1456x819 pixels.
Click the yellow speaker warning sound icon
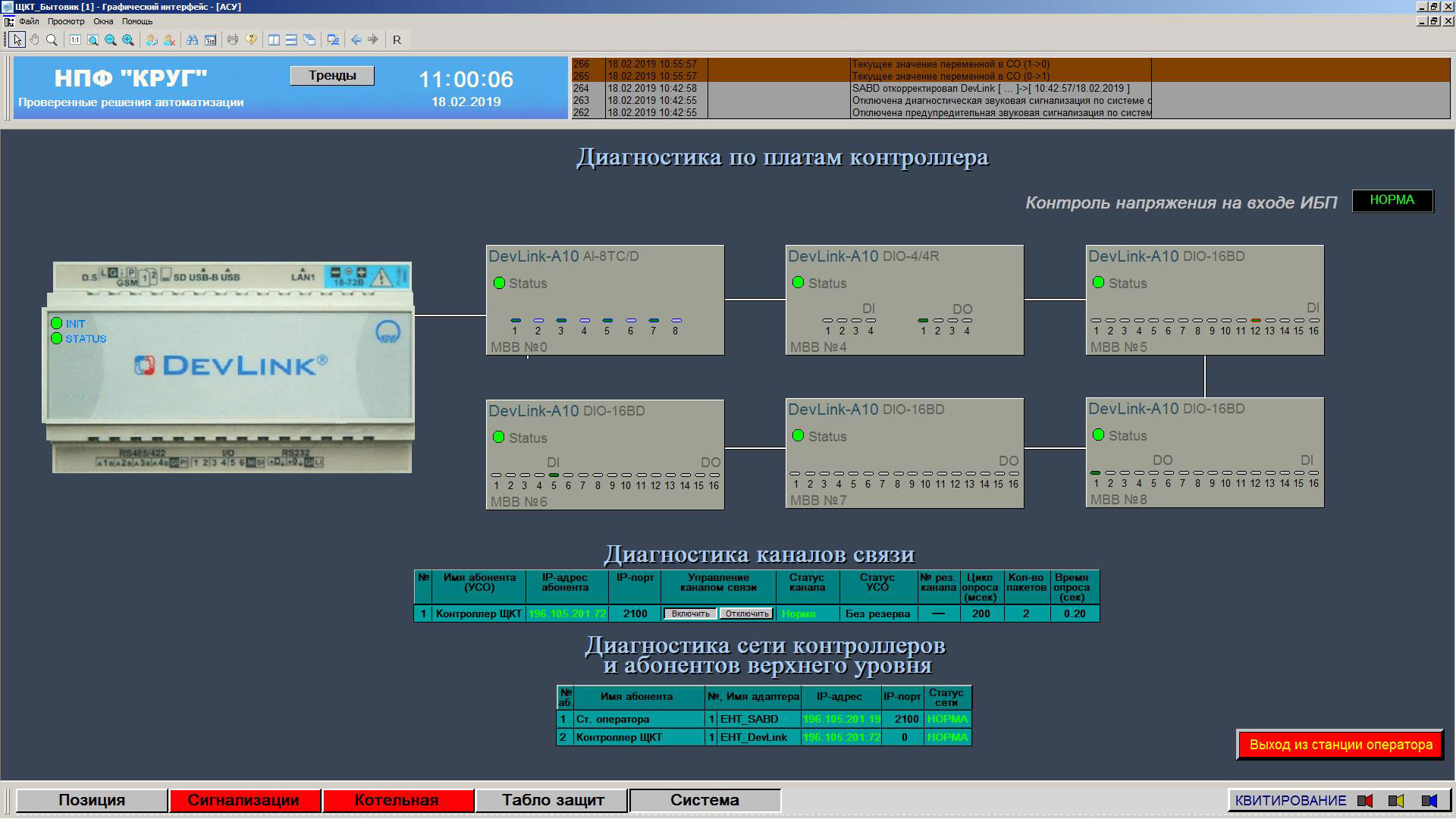click(1396, 800)
